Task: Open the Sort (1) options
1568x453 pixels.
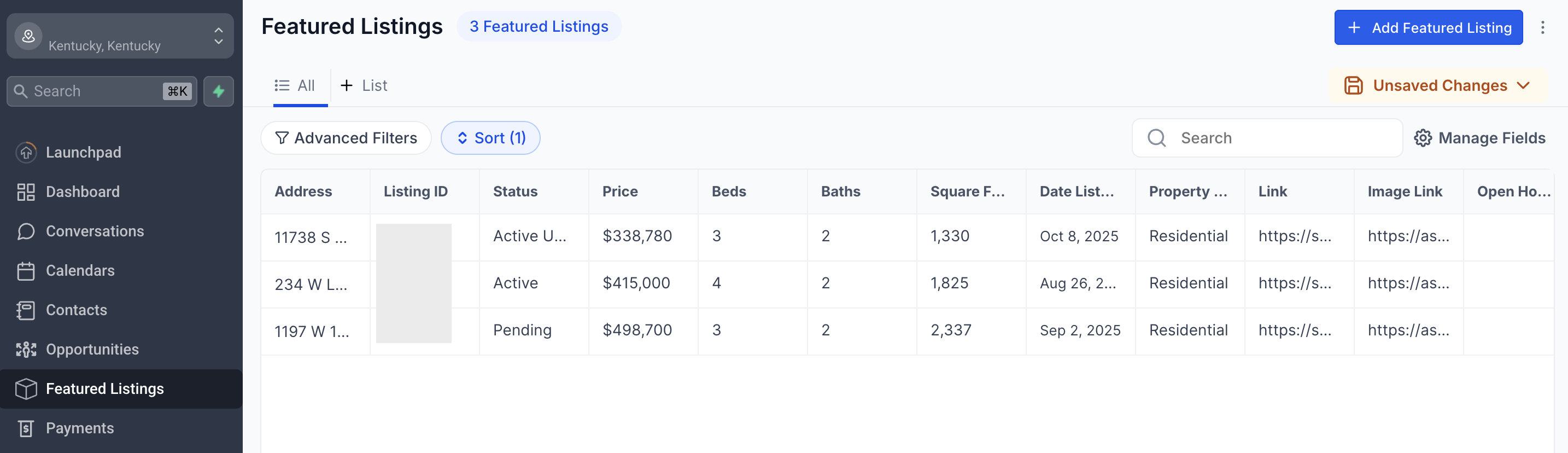Action: point(490,138)
